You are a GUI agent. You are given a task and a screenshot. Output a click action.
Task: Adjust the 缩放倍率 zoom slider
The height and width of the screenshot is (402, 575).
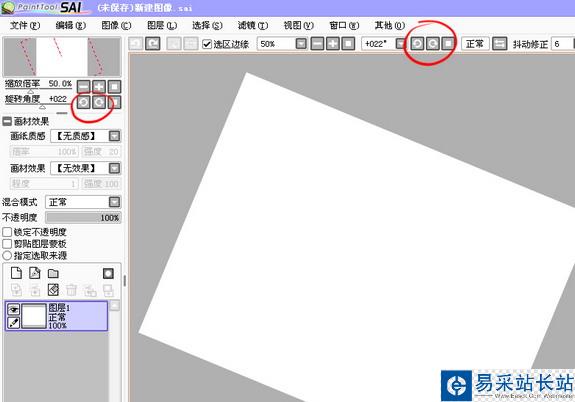31,91
